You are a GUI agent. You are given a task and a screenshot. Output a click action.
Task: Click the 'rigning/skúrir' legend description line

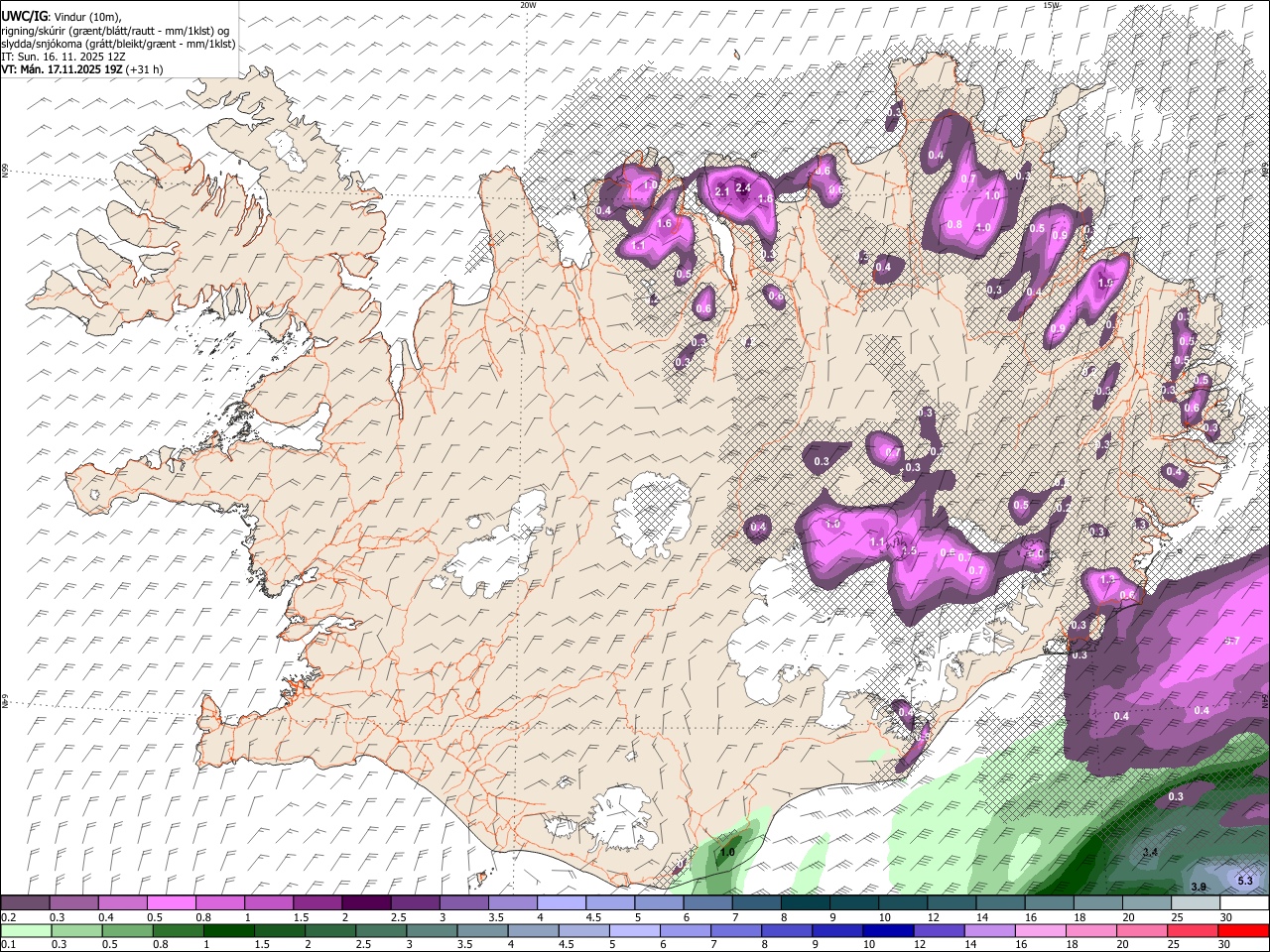[x=115, y=30]
